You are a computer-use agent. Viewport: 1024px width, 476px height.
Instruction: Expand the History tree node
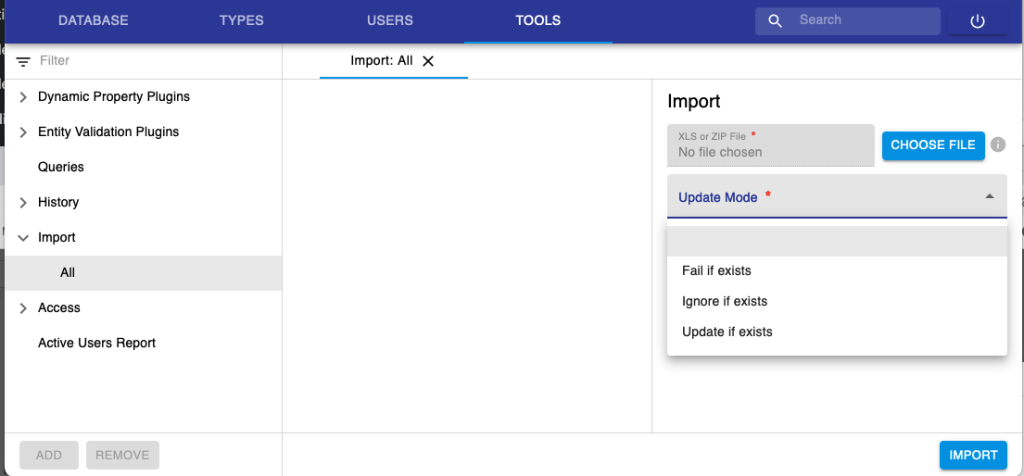pyautogui.click(x=24, y=202)
